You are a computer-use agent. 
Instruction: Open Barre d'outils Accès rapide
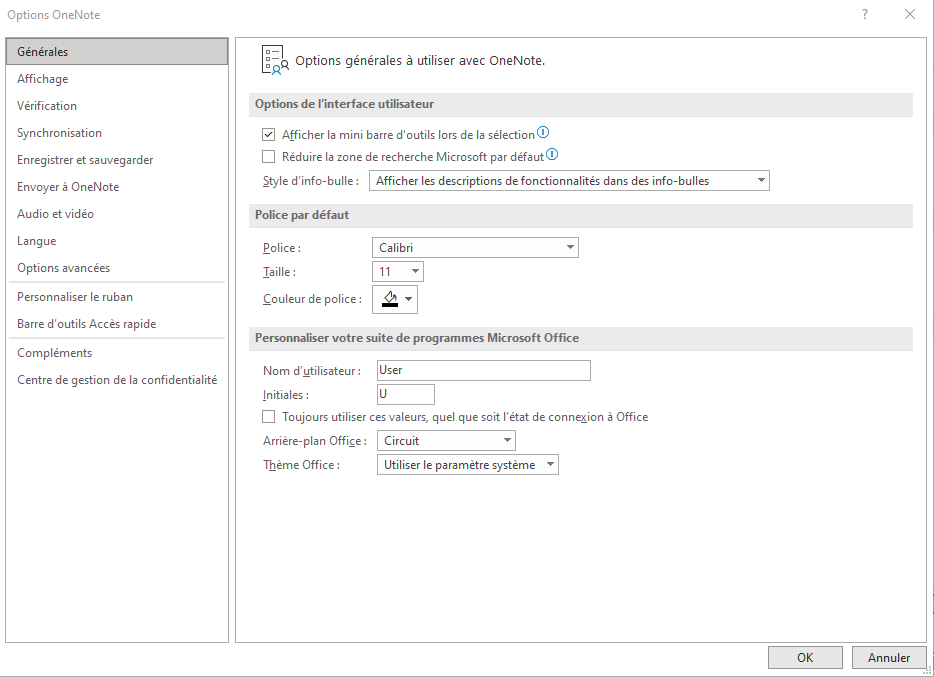point(117,324)
